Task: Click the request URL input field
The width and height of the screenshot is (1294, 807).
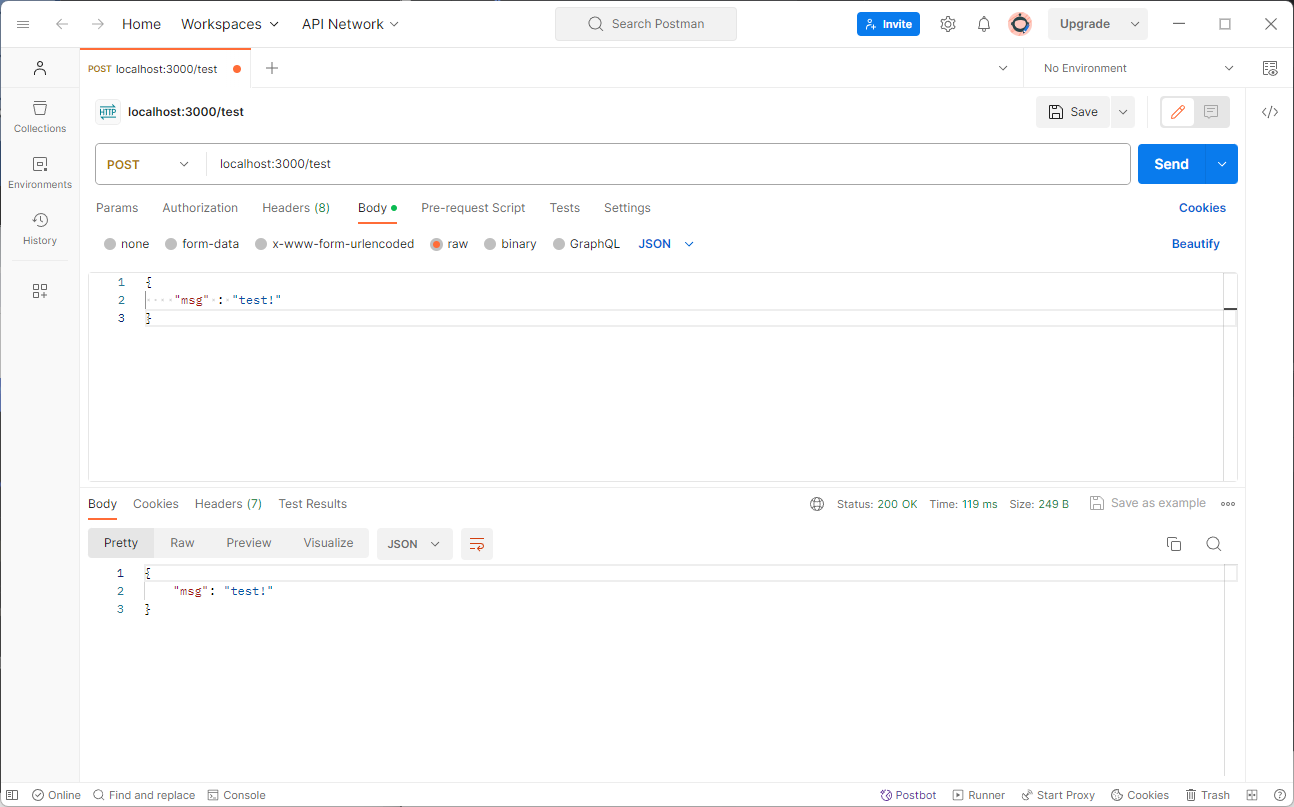Action: coord(668,164)
